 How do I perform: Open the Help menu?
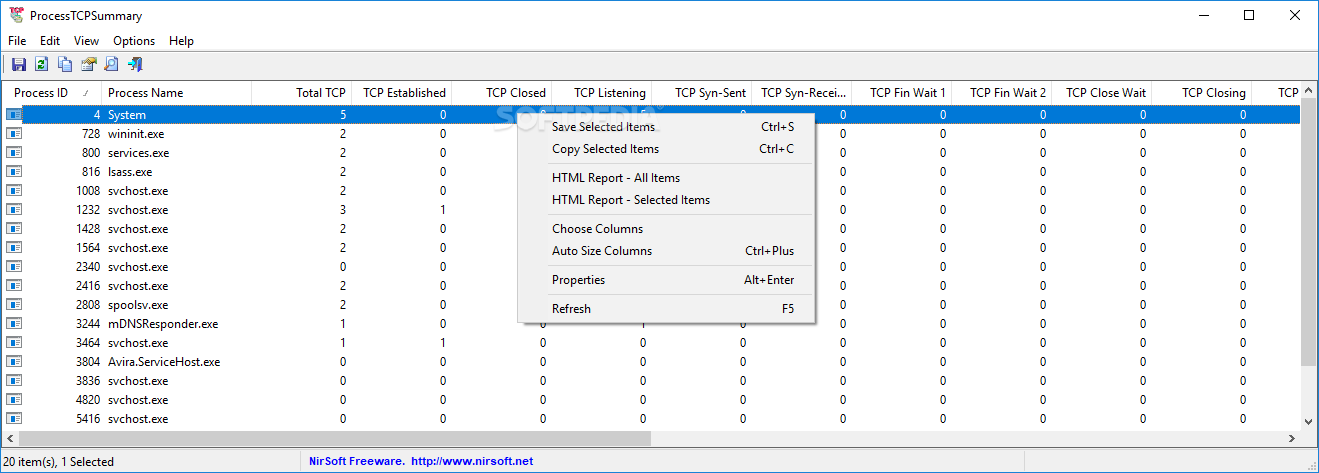(181, 41)
